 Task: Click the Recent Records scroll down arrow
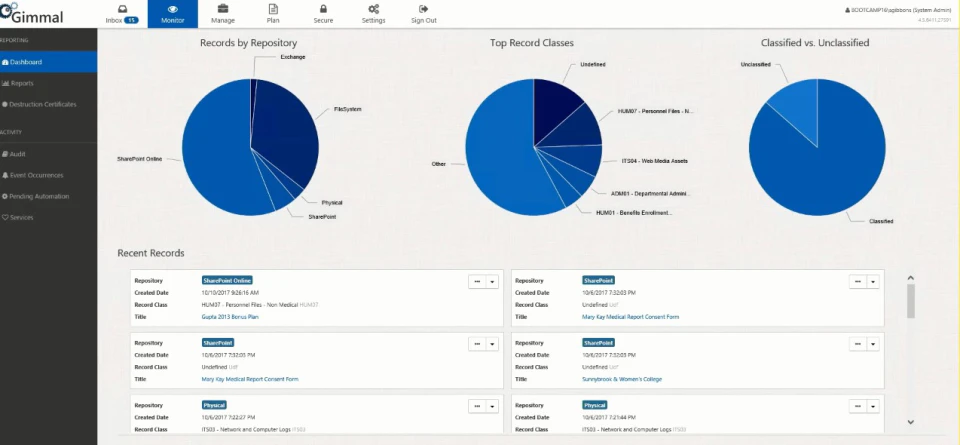point(910,422)
